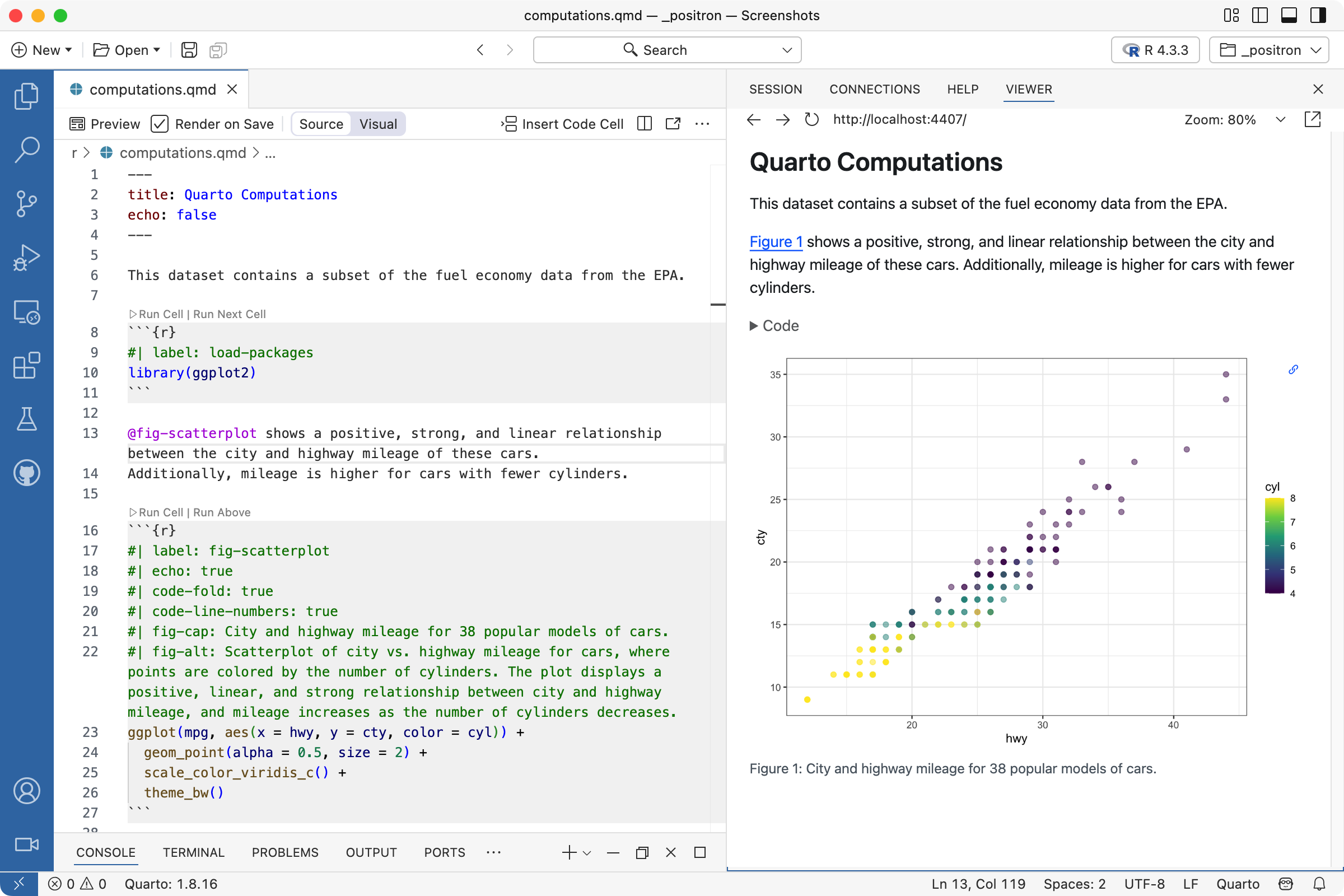Open the Source Control view
Viewport: 1344px width, 896px height.
pos(26,204)
